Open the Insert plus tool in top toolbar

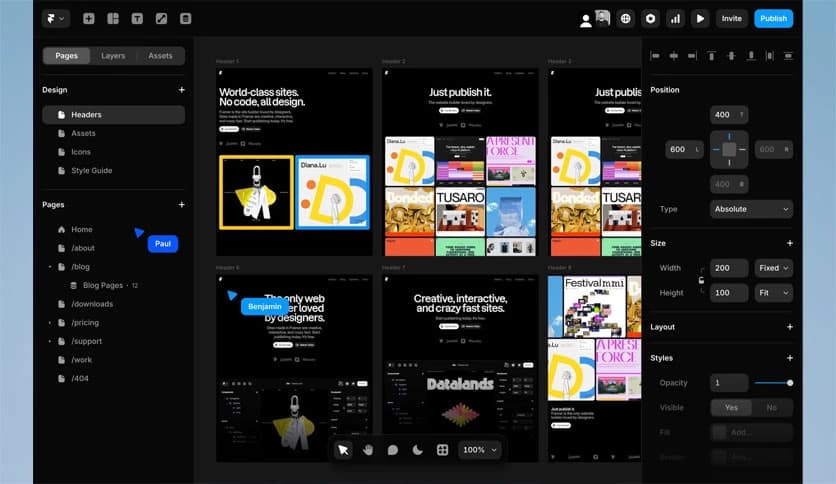point(89,19)
